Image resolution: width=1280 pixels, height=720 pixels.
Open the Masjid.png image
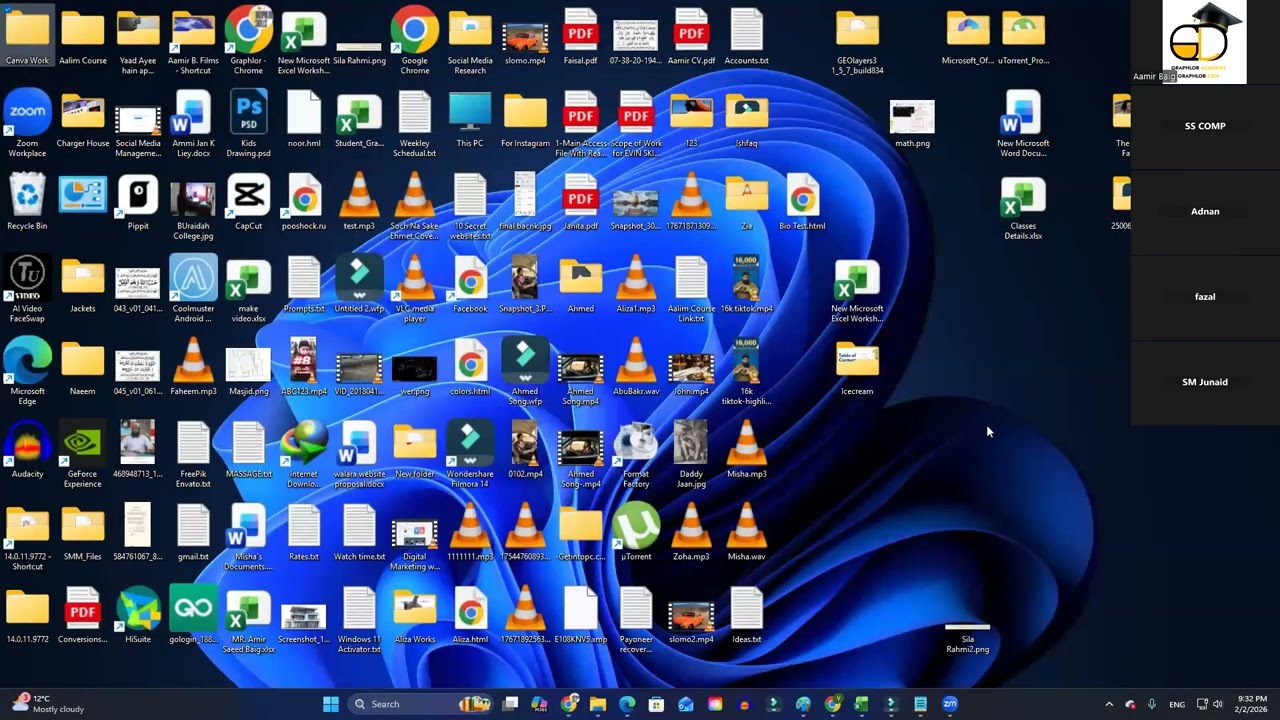pyautogui.click(x=248, y=369)
